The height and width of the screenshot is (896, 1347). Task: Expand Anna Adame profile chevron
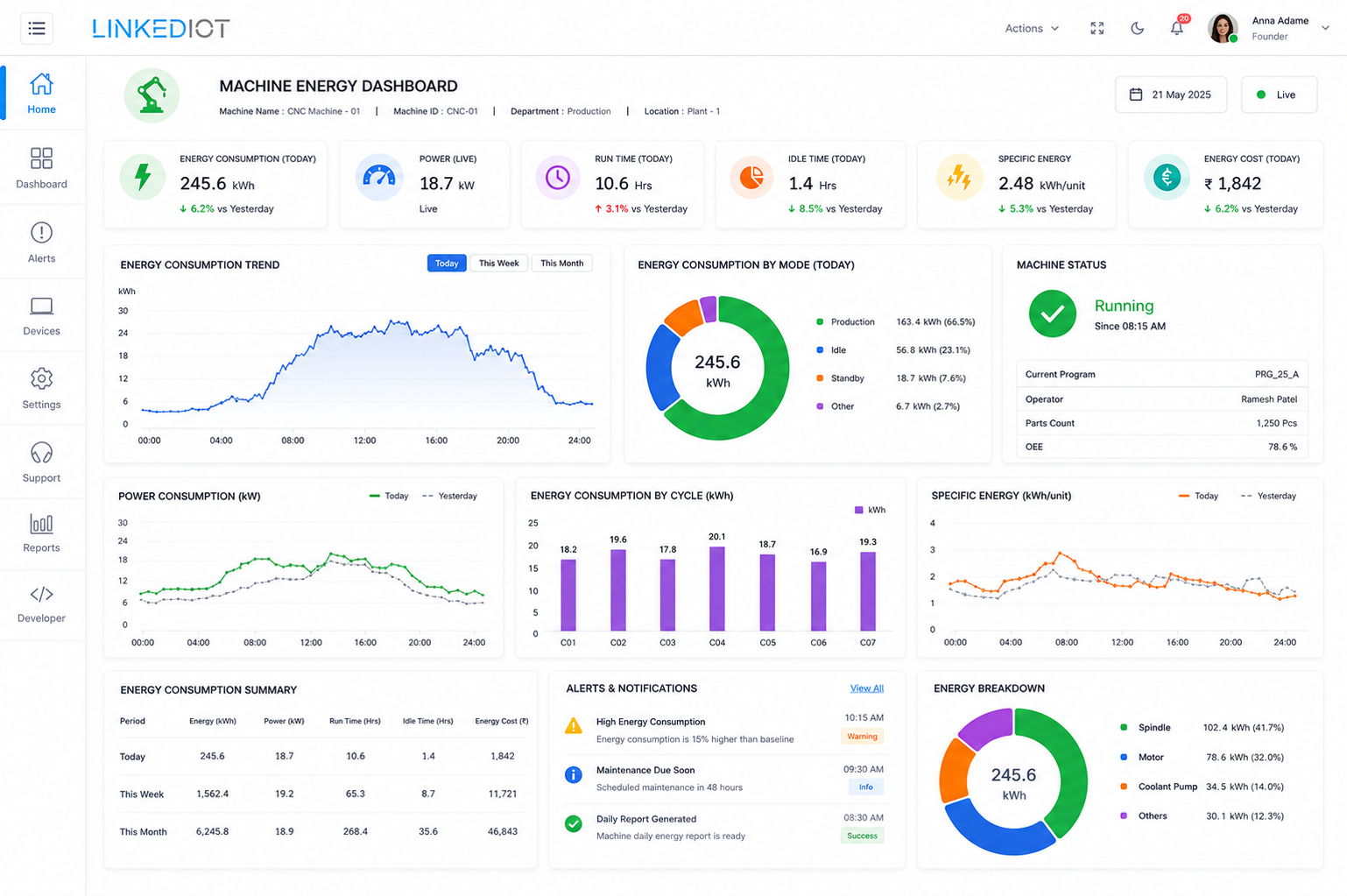point(1325,28)
